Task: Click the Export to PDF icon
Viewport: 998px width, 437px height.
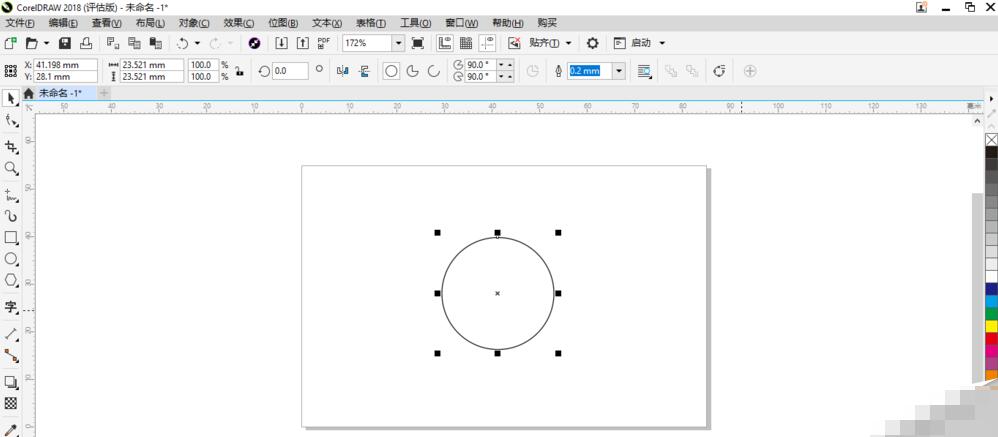Action: click(x=323, y=43)
